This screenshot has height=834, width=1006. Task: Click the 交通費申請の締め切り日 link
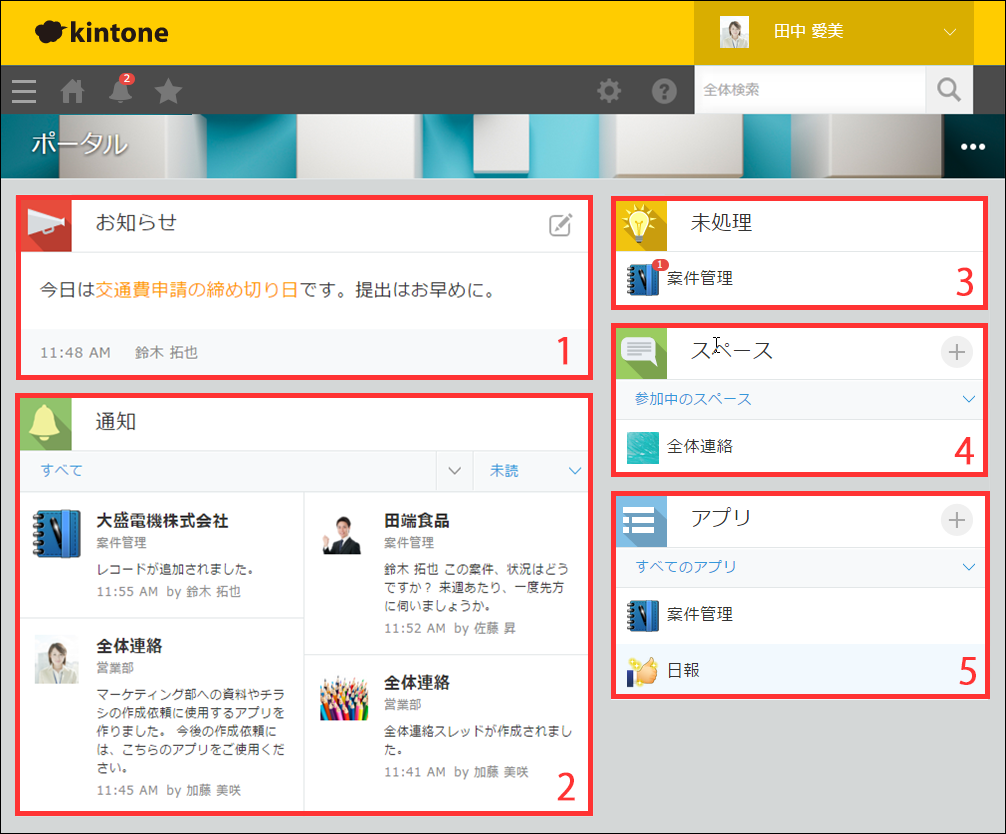[197, 290]
